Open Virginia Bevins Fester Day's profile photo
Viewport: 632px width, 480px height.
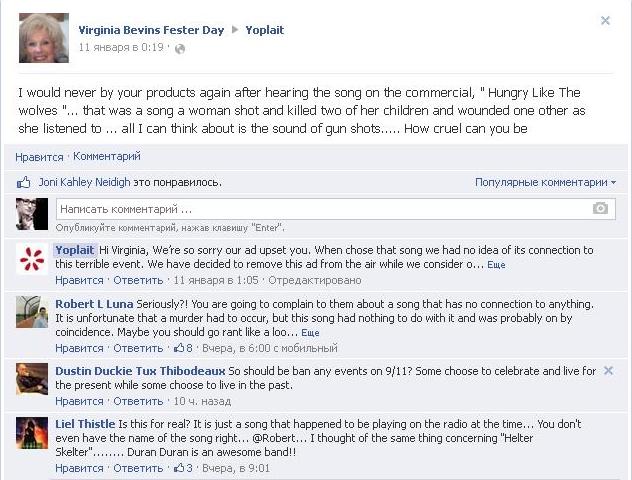(x=43, y=39)
